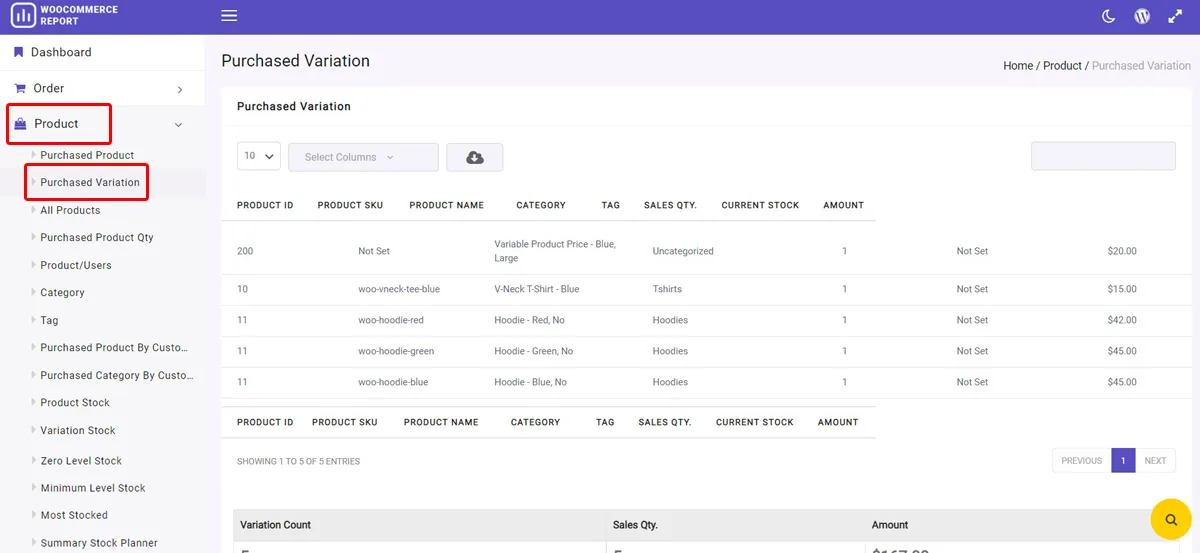
Task: Click the Order cart icon
Action: [x=19, y=88]
